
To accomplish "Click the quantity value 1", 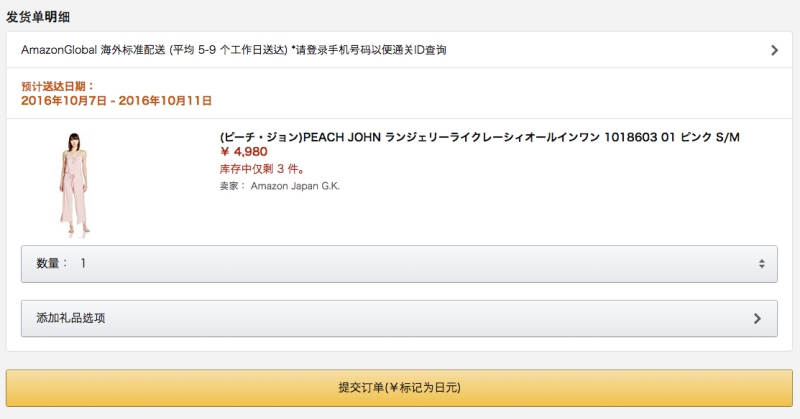I will click(83, 264).
